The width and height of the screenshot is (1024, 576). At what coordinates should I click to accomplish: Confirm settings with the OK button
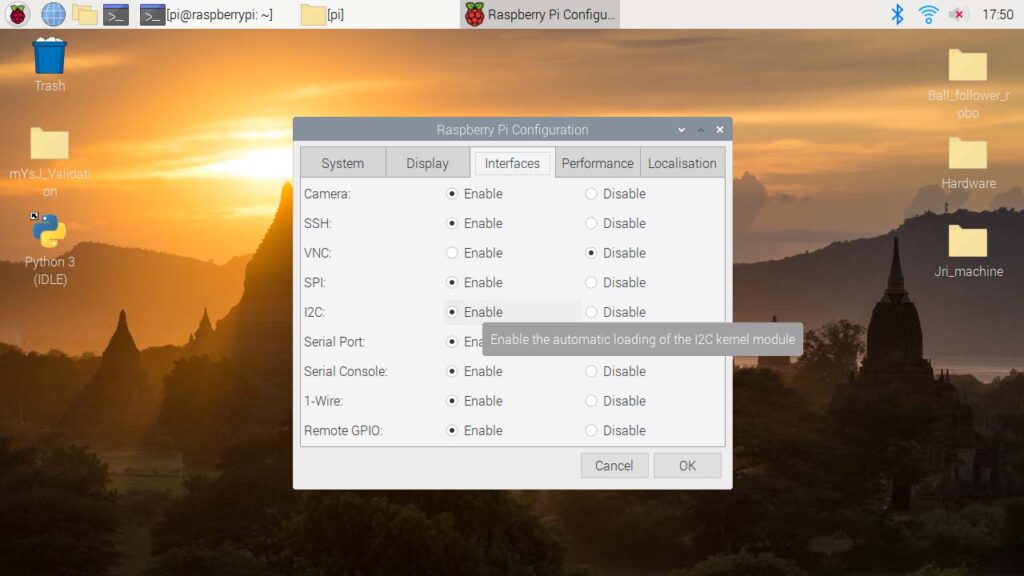click(687, 466)
